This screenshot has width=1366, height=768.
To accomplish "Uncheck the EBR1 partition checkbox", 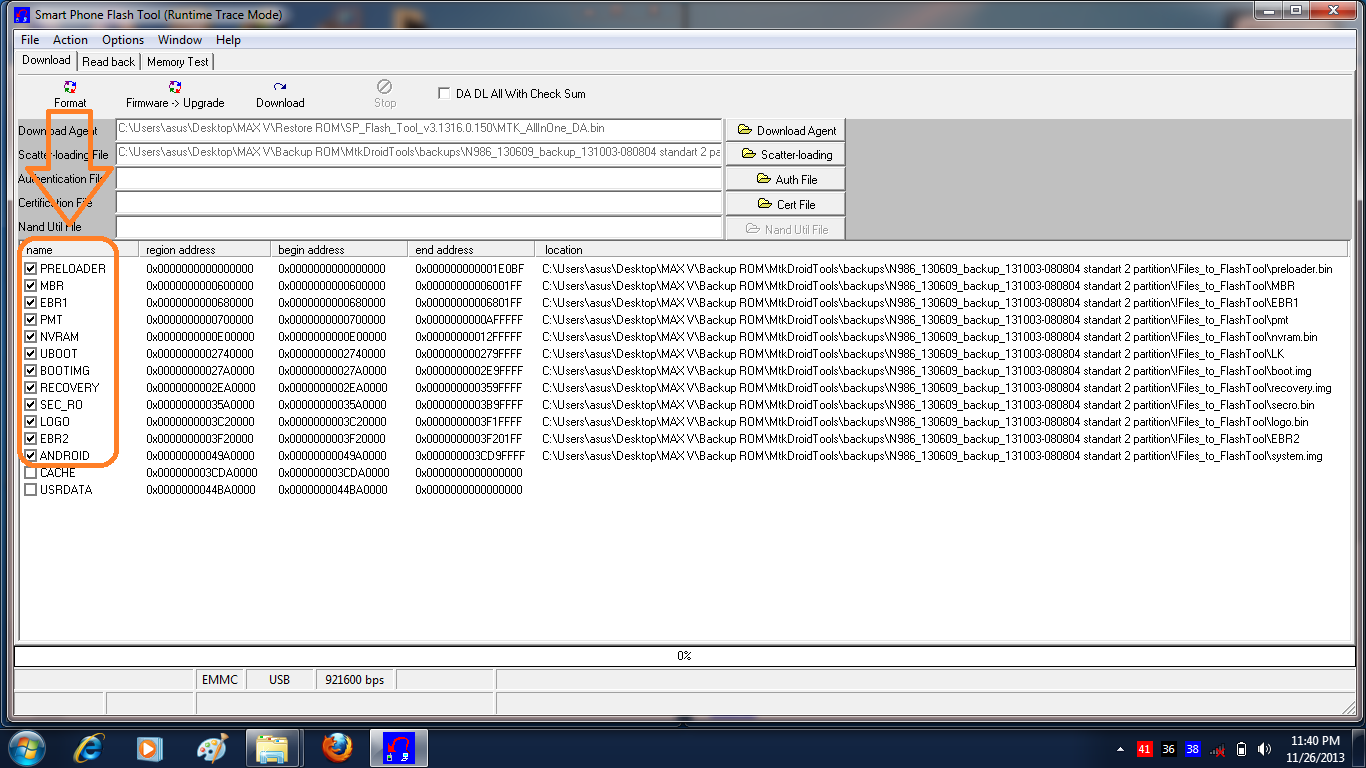I will (31, 302).
